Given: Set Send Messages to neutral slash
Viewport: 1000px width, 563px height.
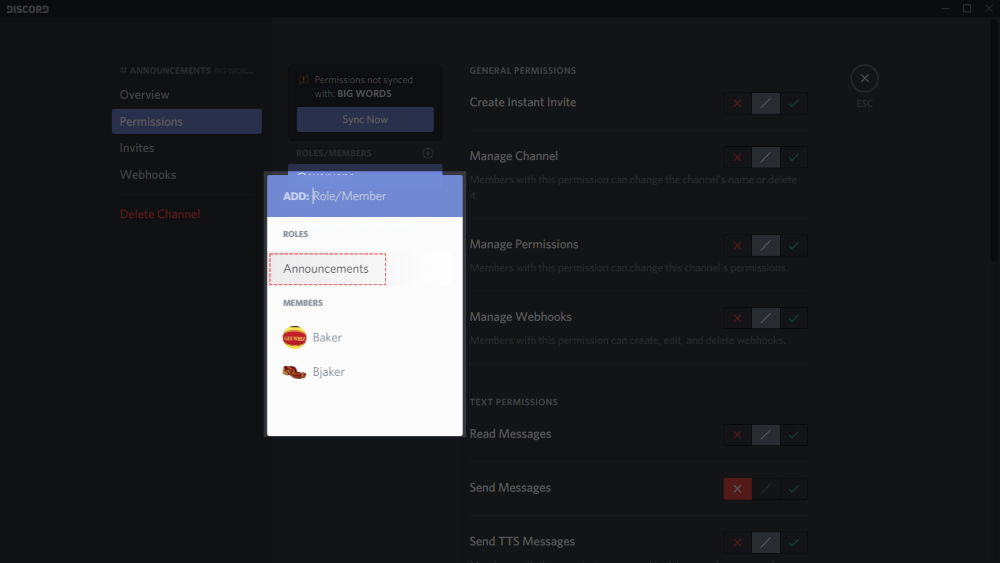Looking at the screenshot, I should [765, 489].
